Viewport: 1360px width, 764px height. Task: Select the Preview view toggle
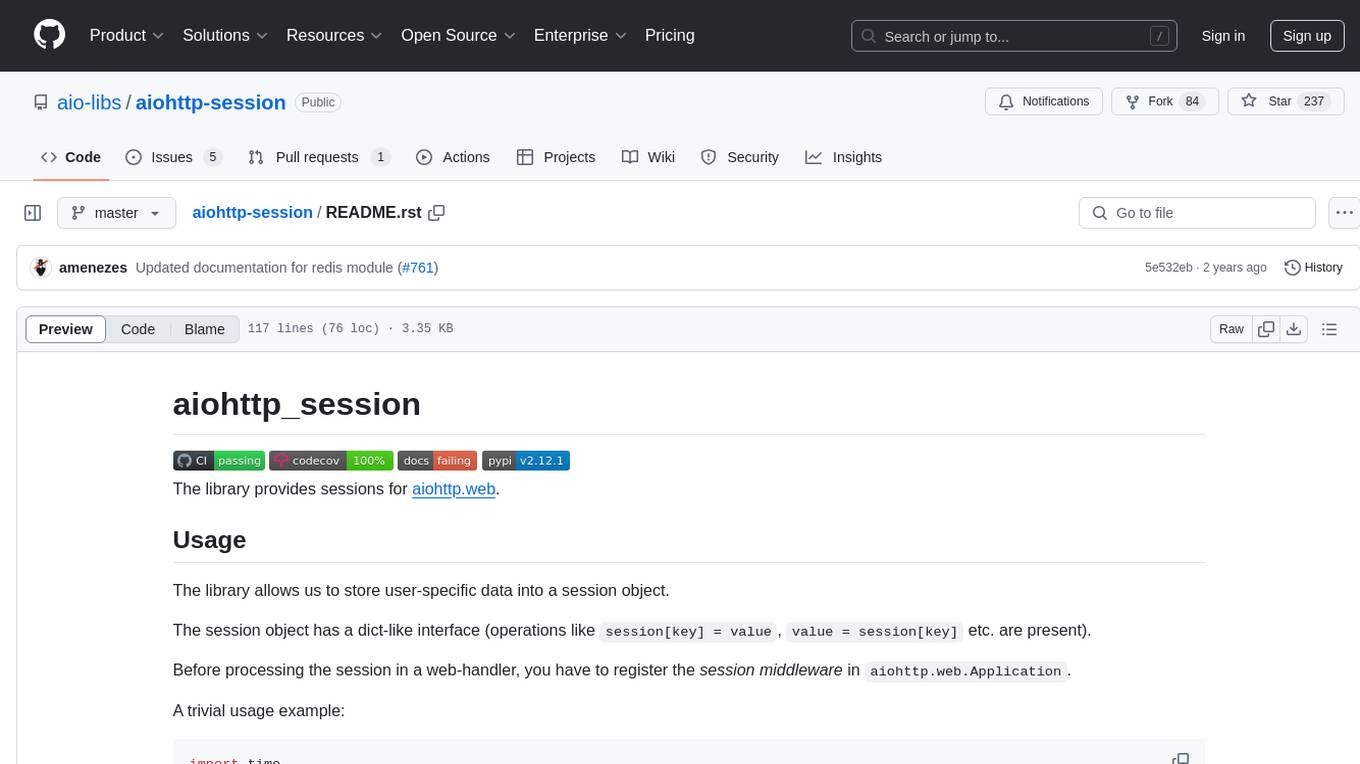tap(66, 329)
